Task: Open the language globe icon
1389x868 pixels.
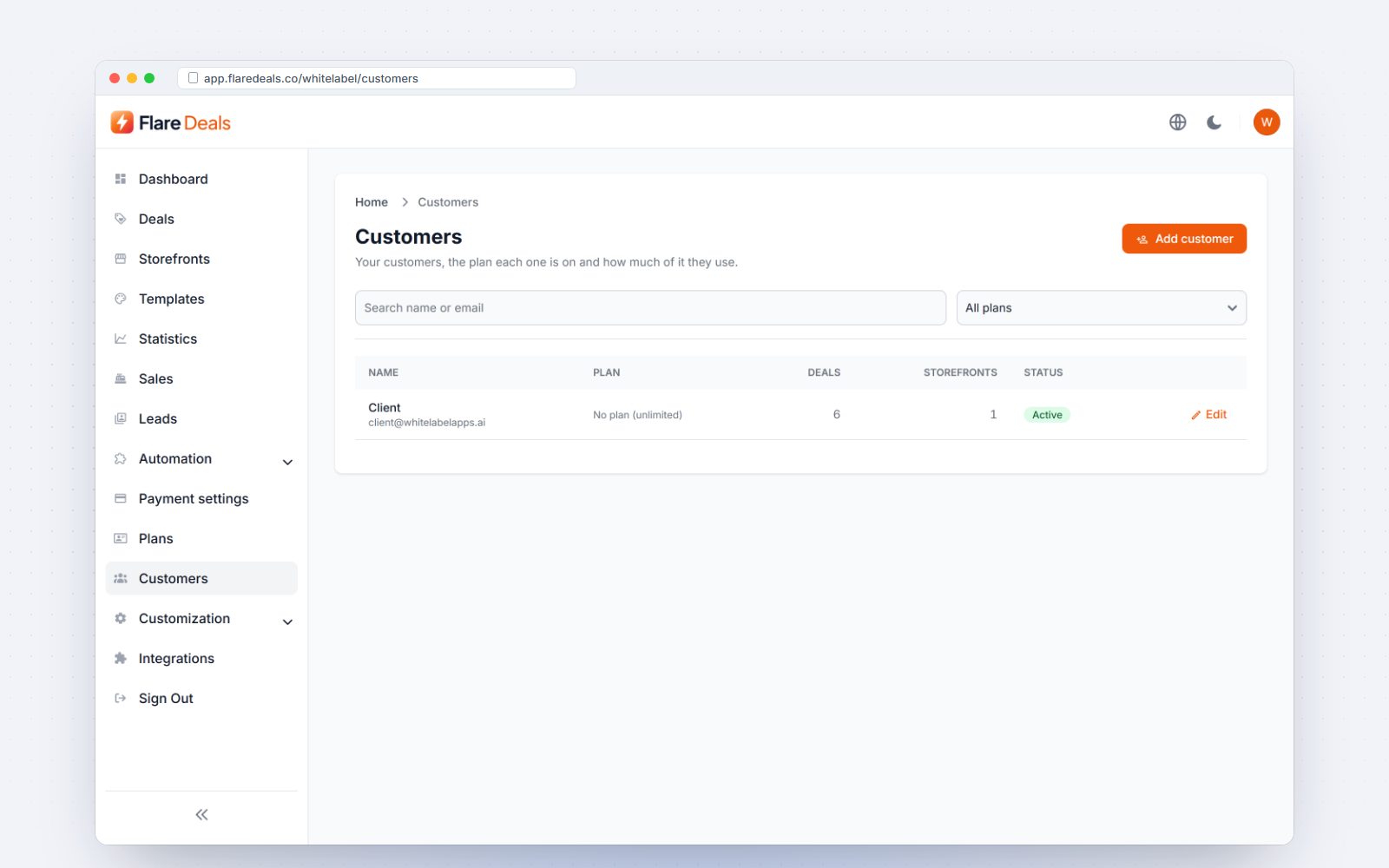Action: click(x=1177, y=122)
